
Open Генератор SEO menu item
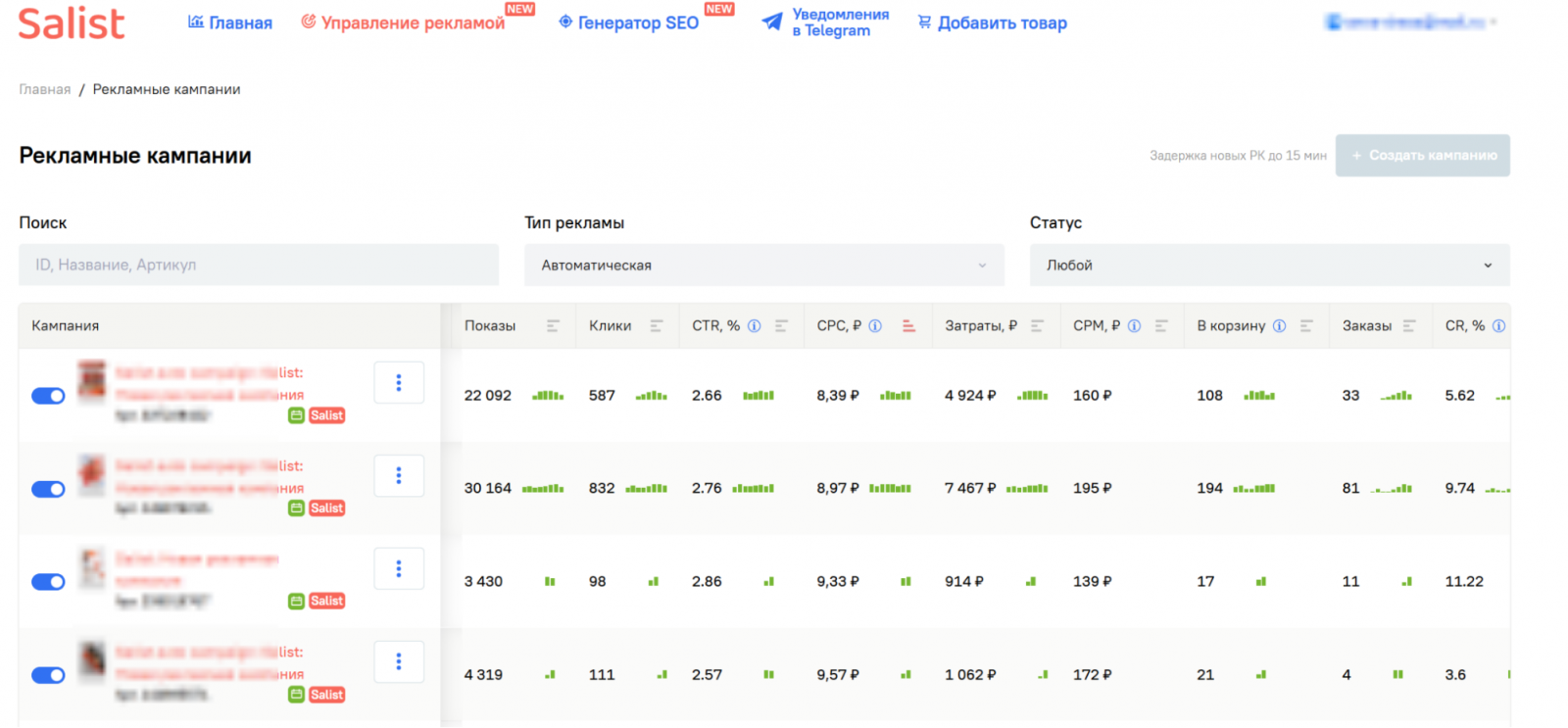tap(637, 23)
